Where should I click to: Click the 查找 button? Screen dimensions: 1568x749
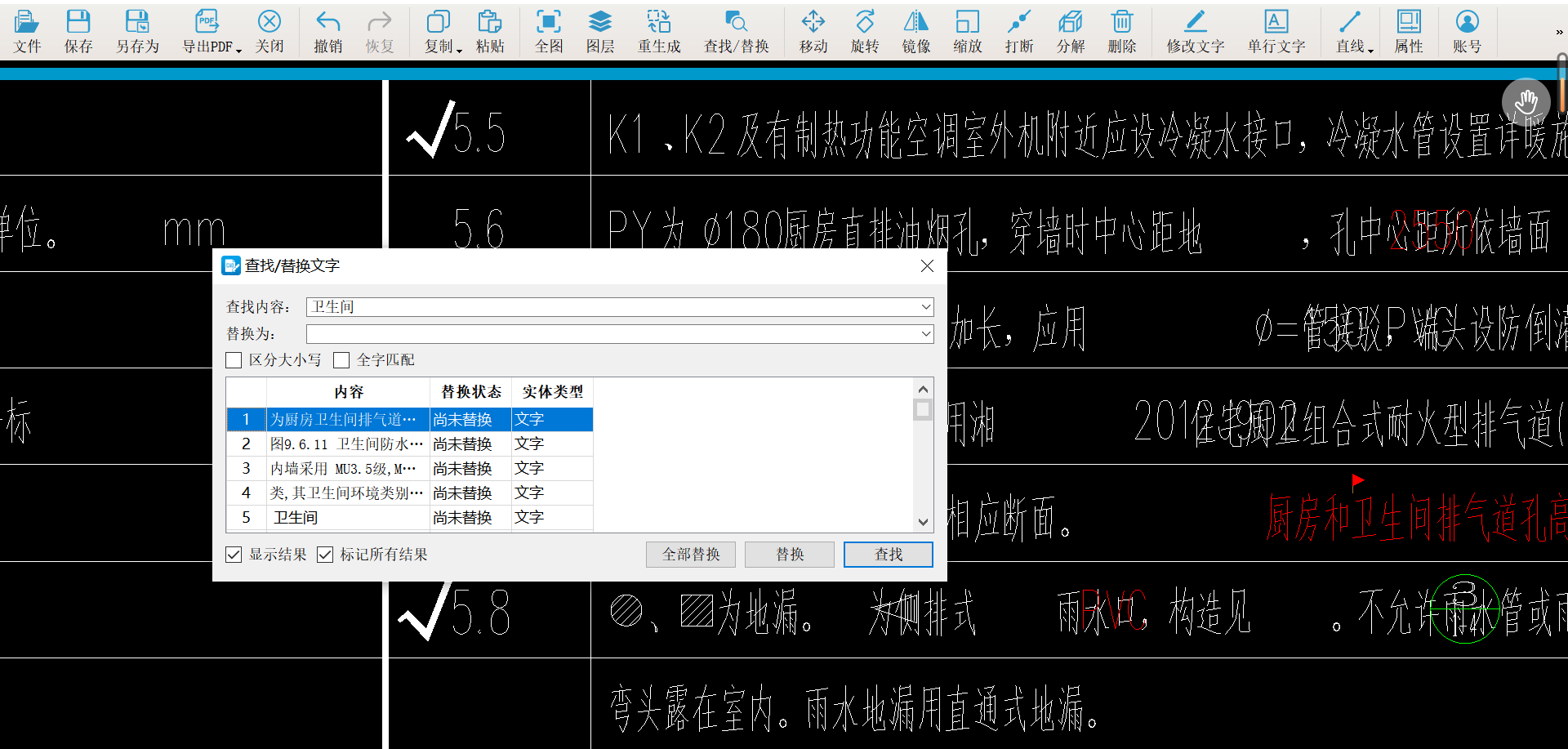click(889, 555)
